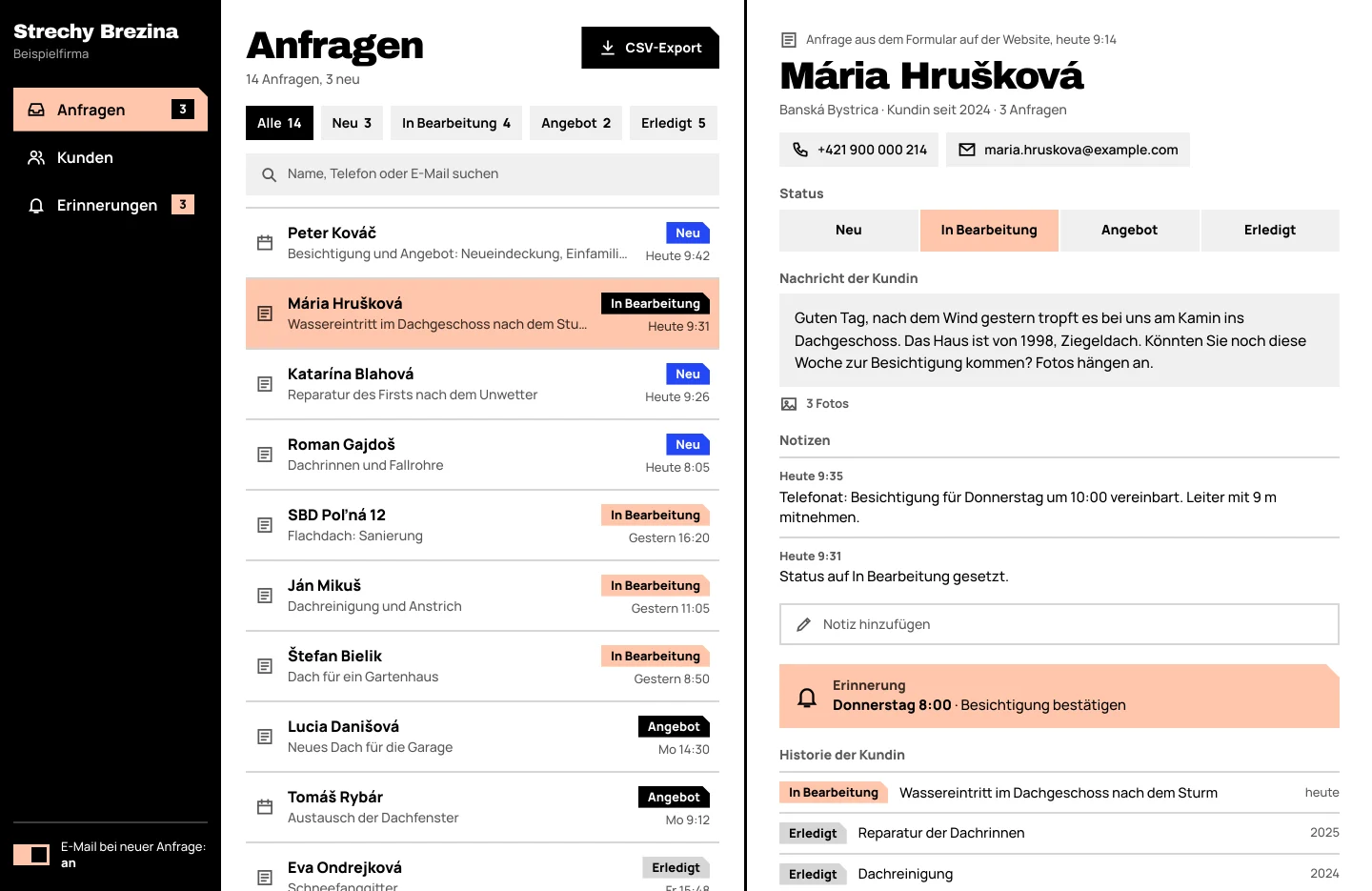Open Štefan Bielik request in the list
This screenshot has height=891, width=1372.
coord(482,666)
